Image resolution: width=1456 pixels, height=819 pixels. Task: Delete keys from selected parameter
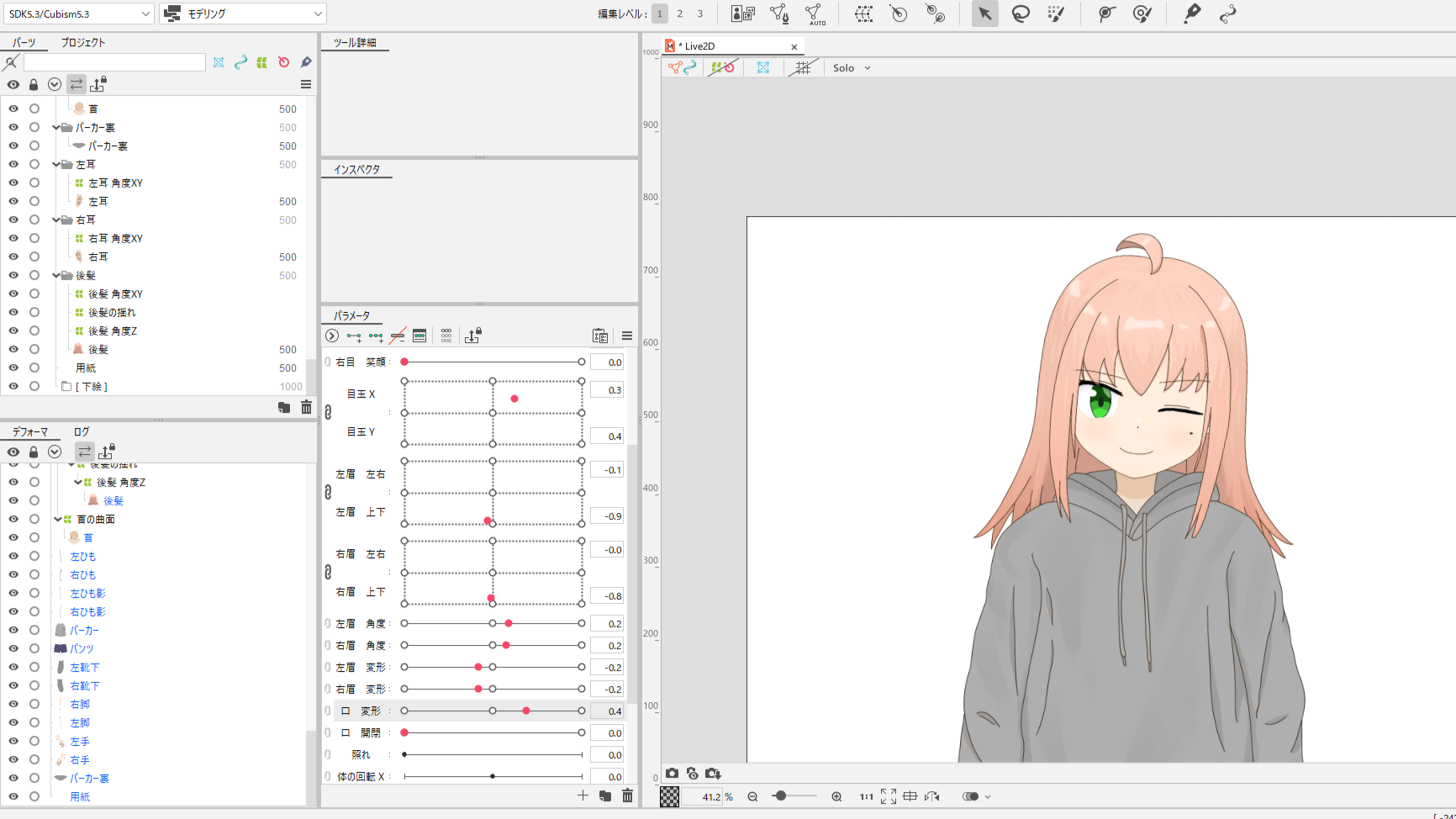click(398, 336)
